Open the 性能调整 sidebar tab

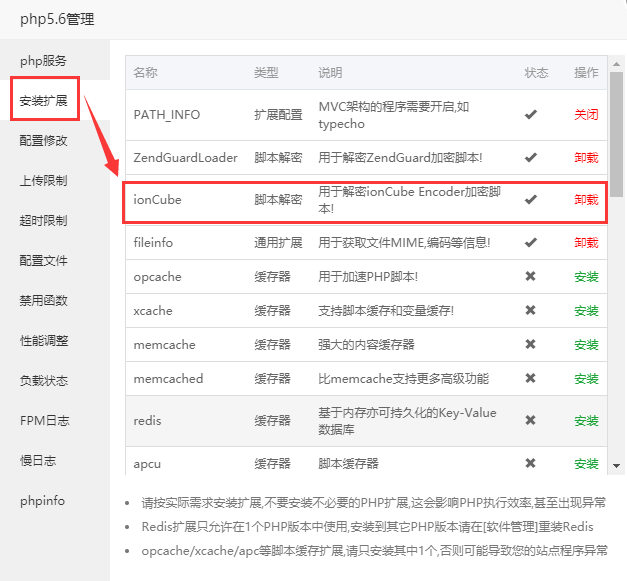point(44,341)
